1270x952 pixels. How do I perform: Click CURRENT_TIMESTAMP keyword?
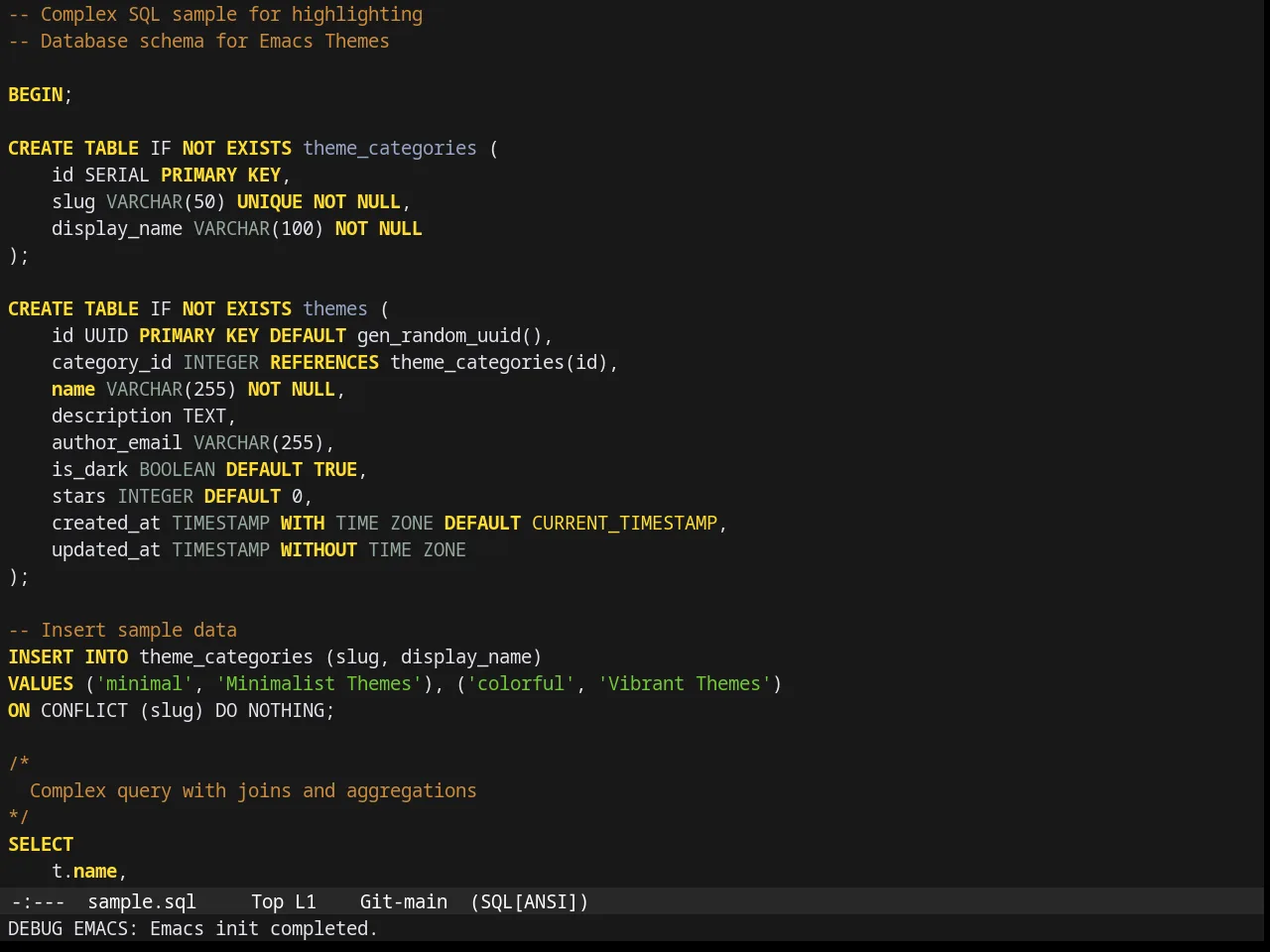pos(624,523)
